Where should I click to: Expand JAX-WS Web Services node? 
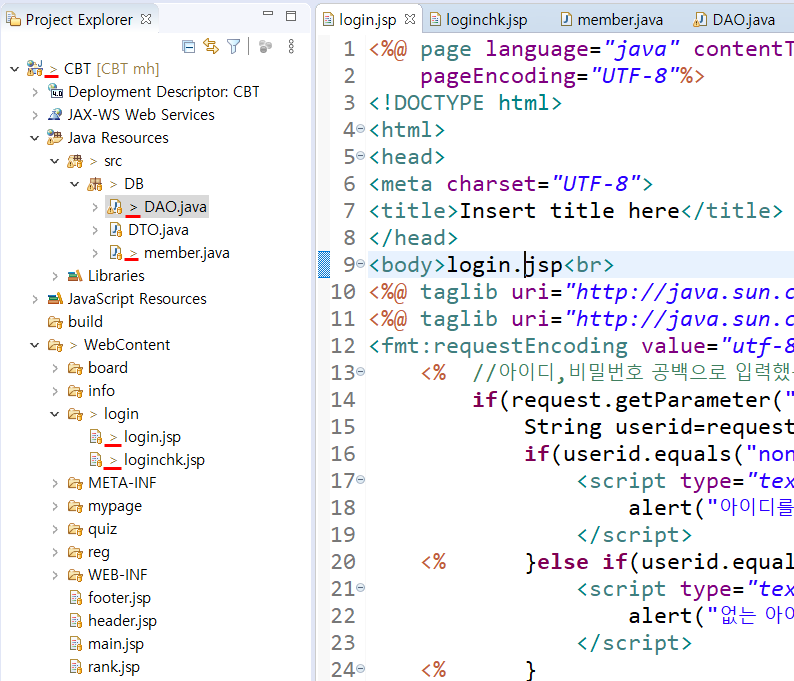[34, 115]
